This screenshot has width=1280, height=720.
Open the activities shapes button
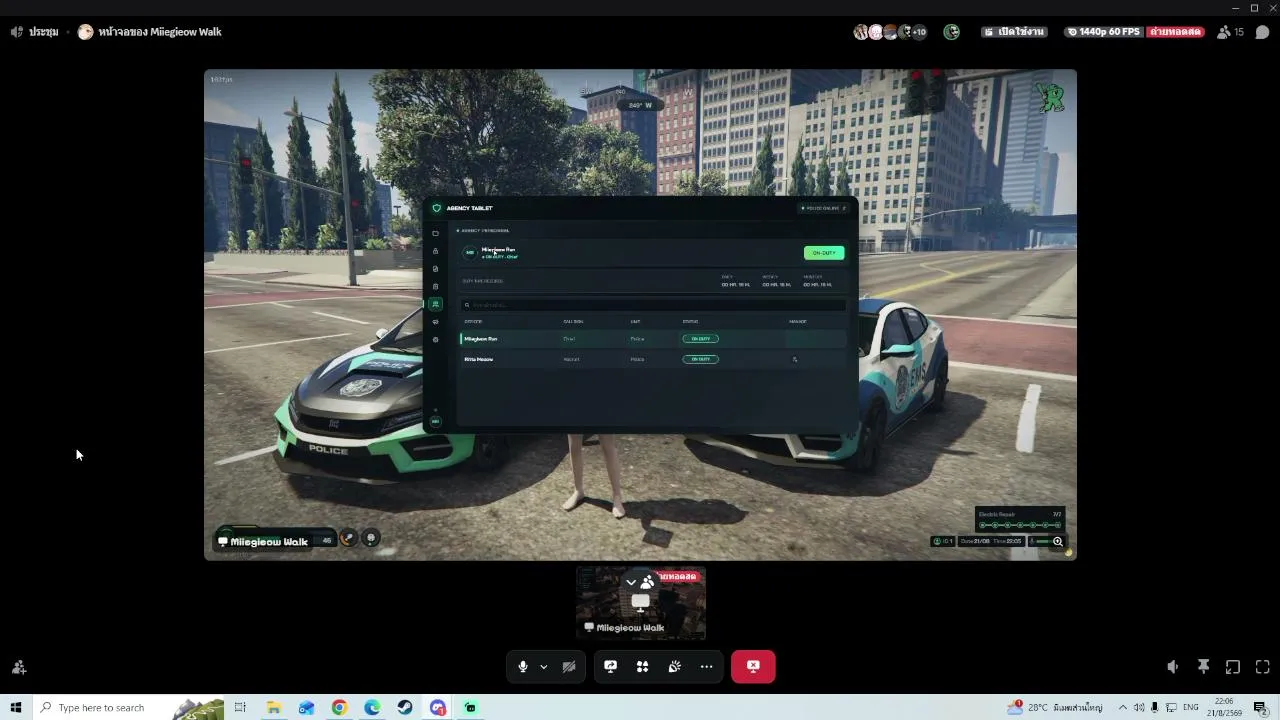pyautogui.click(x=642, y=667)
